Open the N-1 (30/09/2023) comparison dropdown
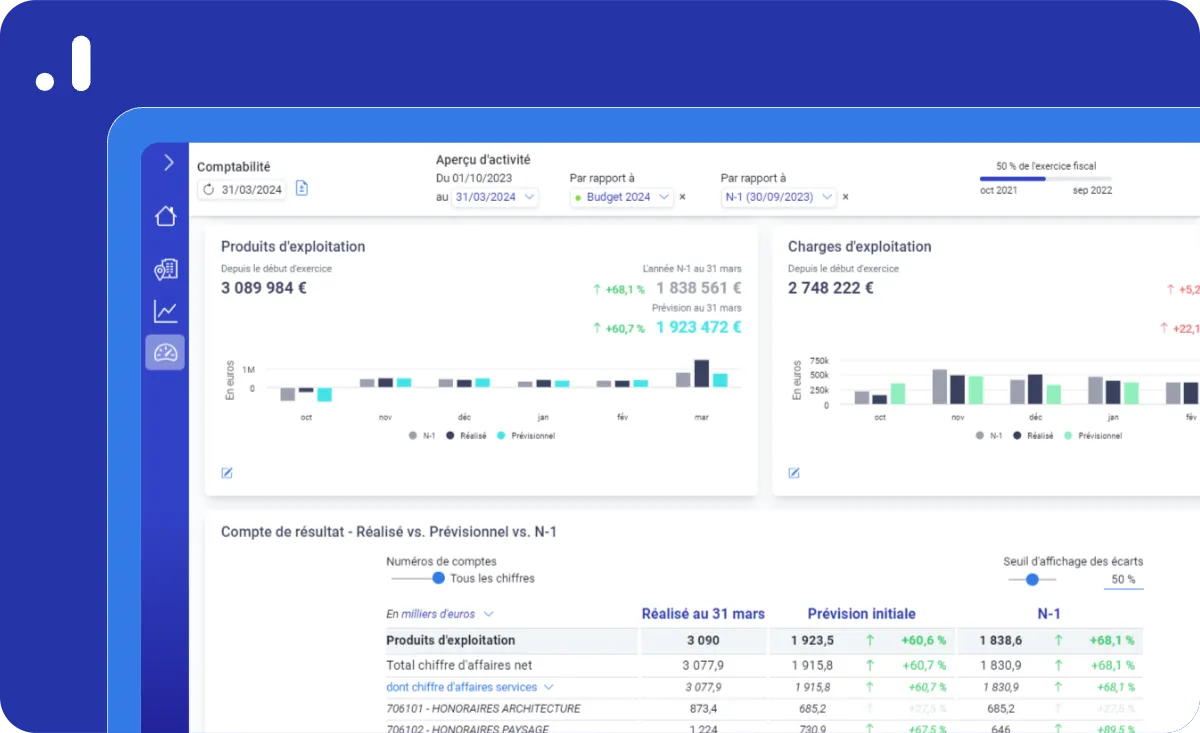Image resolution: width=1200 pixels, height=733 pixels. pos(778,197)
